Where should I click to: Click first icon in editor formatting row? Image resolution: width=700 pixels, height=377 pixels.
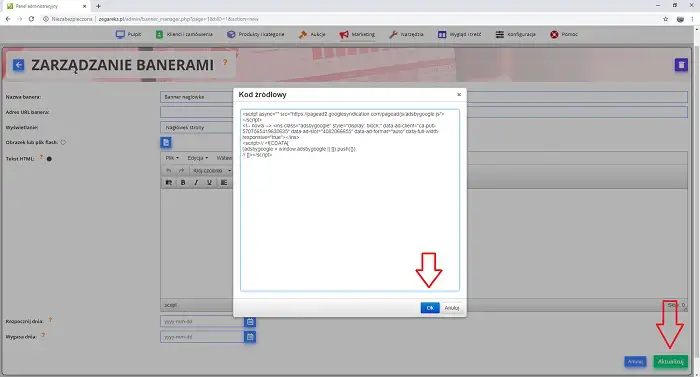(x=169, y=183)
